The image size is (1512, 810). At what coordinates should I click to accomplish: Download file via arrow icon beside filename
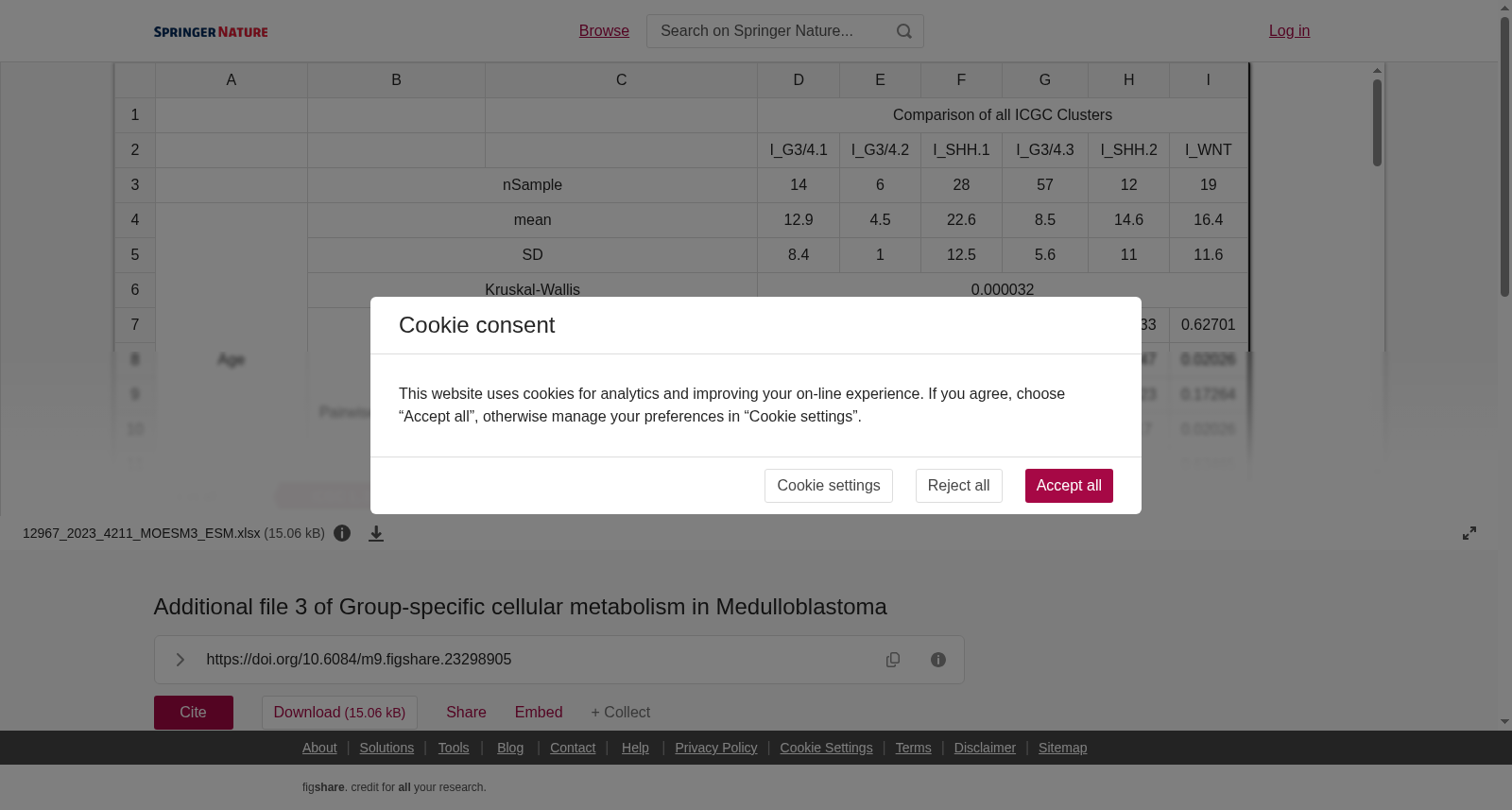coord(376,533)
